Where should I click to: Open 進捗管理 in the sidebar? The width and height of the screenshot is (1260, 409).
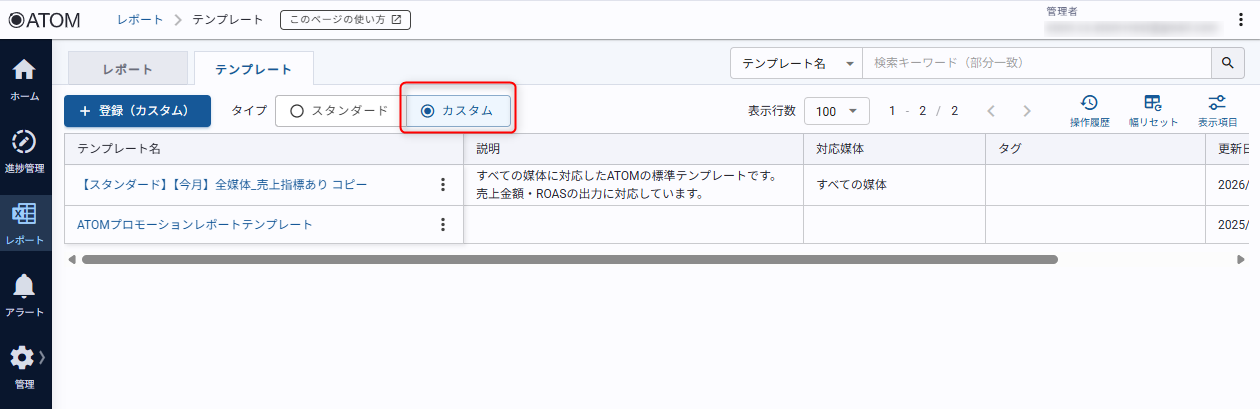[25, 152]
